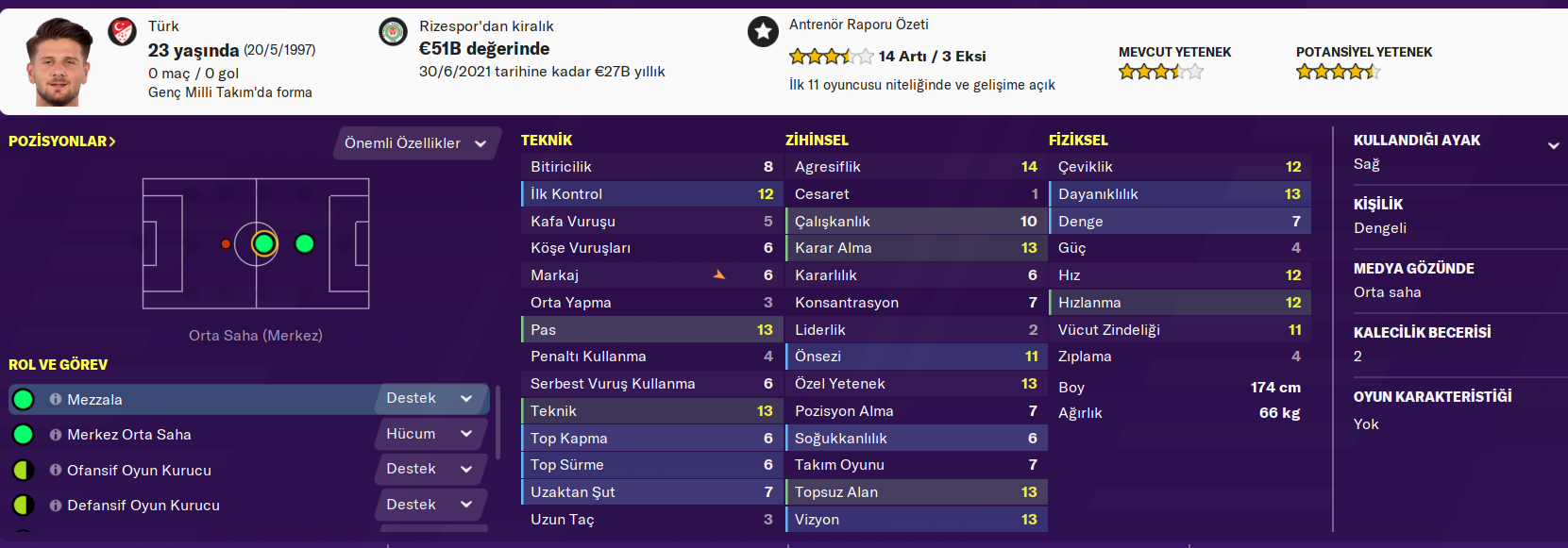
Task: Select the attacking midfield green position dot
Action: 304,244
